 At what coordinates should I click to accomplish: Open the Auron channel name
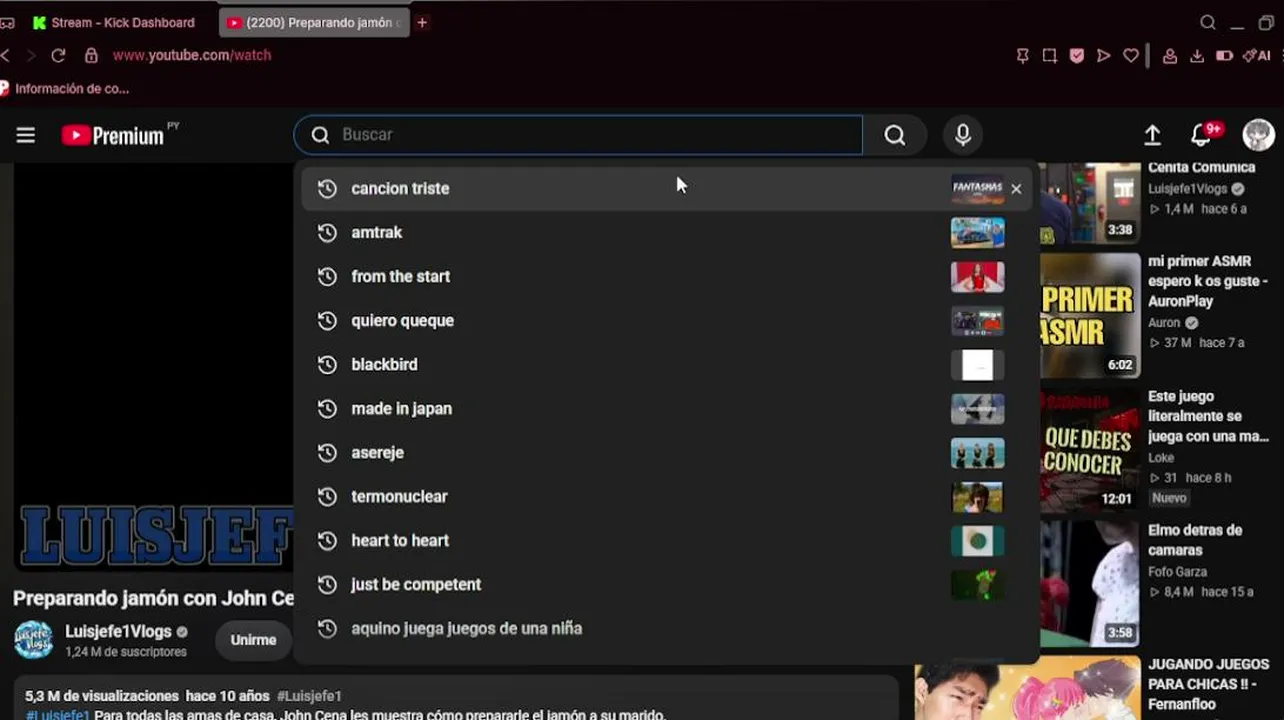1164,323
